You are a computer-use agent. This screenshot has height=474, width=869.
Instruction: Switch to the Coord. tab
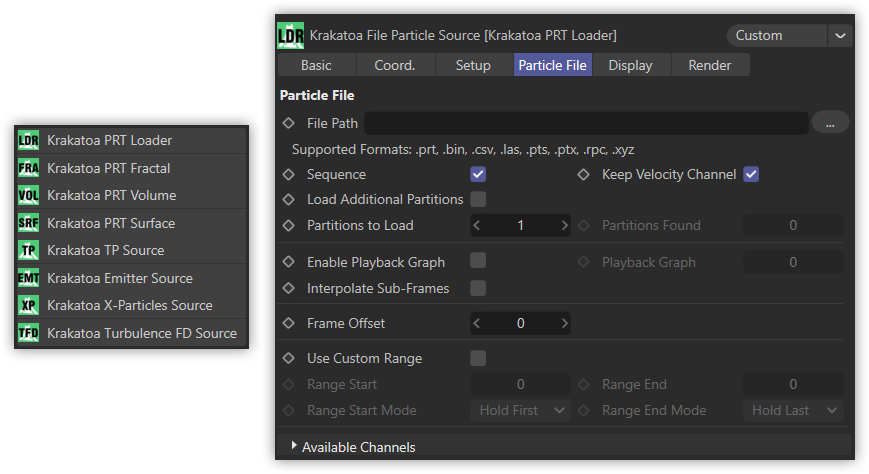[x=395, y=65]
